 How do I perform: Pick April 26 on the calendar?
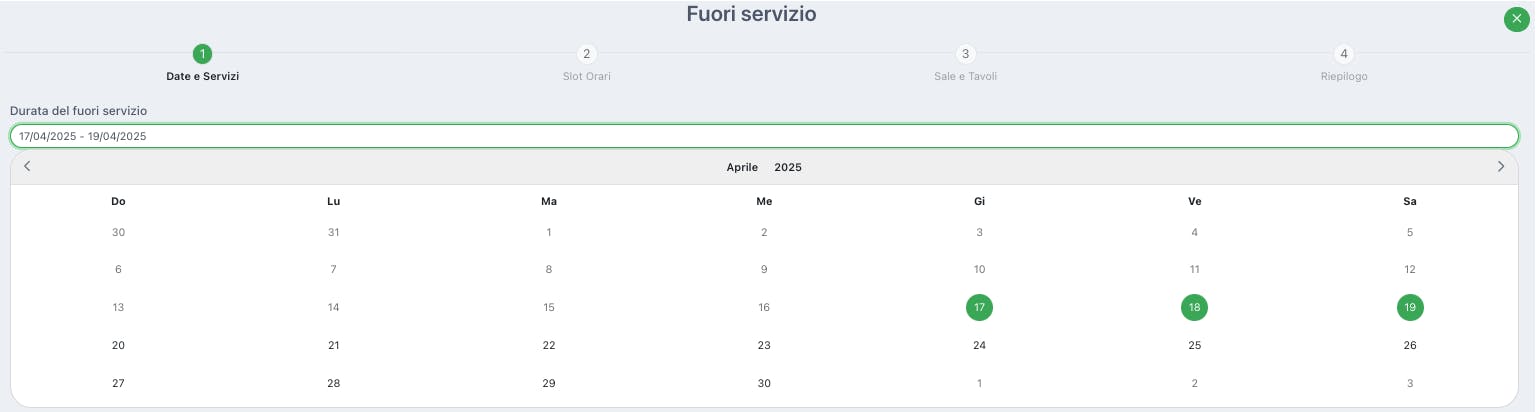[x=1410, y=346]
